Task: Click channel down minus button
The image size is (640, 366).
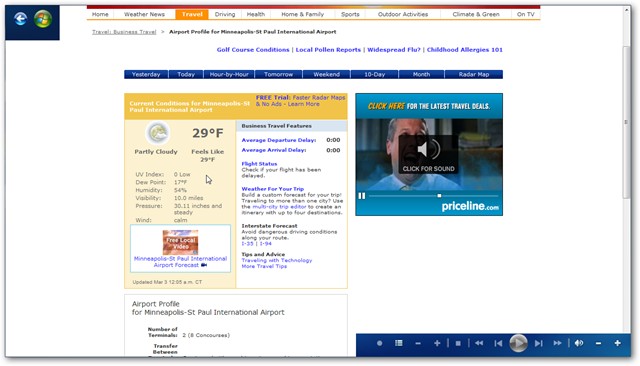Action: 418,344
